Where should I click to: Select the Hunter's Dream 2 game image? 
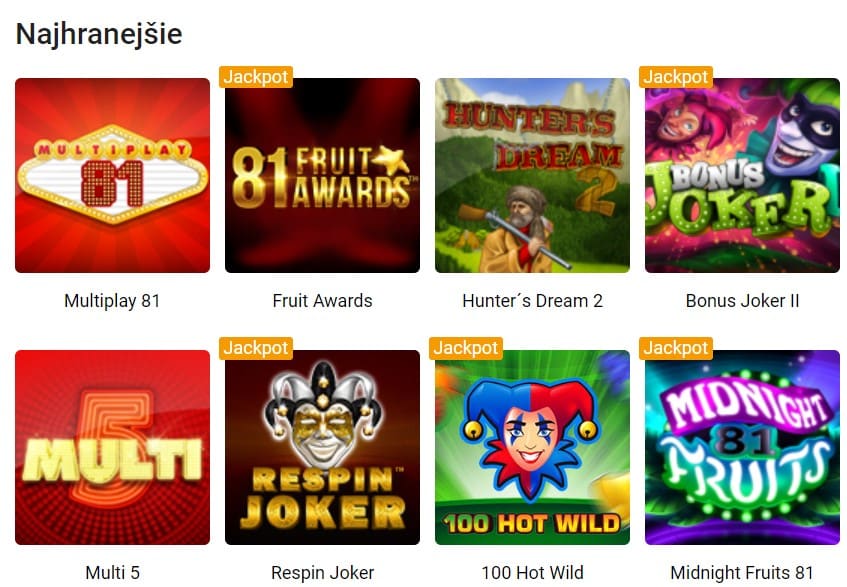[x=532, y=176]
